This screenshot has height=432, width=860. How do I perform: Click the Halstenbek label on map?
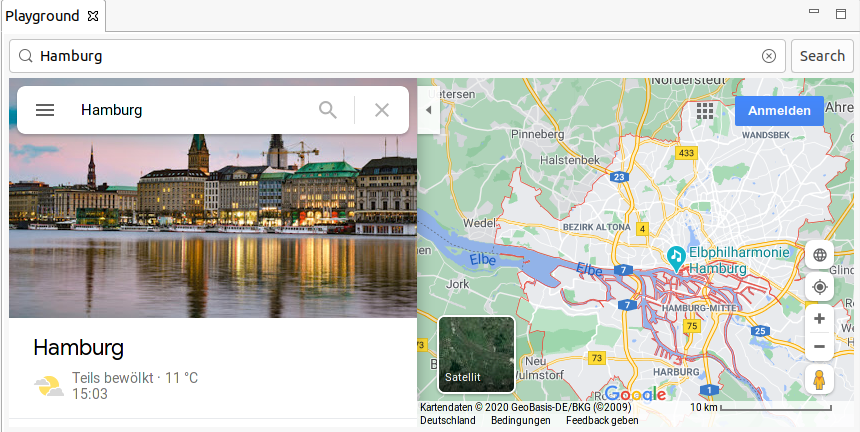[x=570, y=160]
